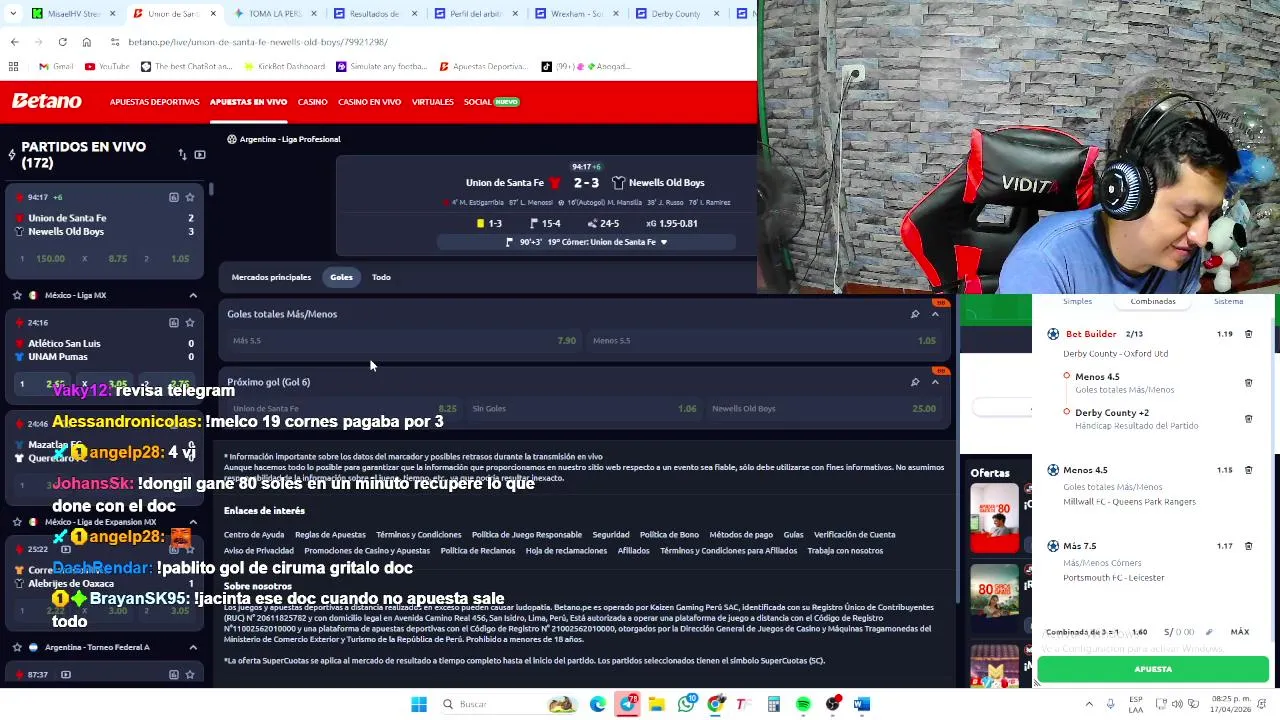Collapse the Próximo gol (Gol 6) market
The width and height of the screenshot is (1280, 720).
pos(935,382)
